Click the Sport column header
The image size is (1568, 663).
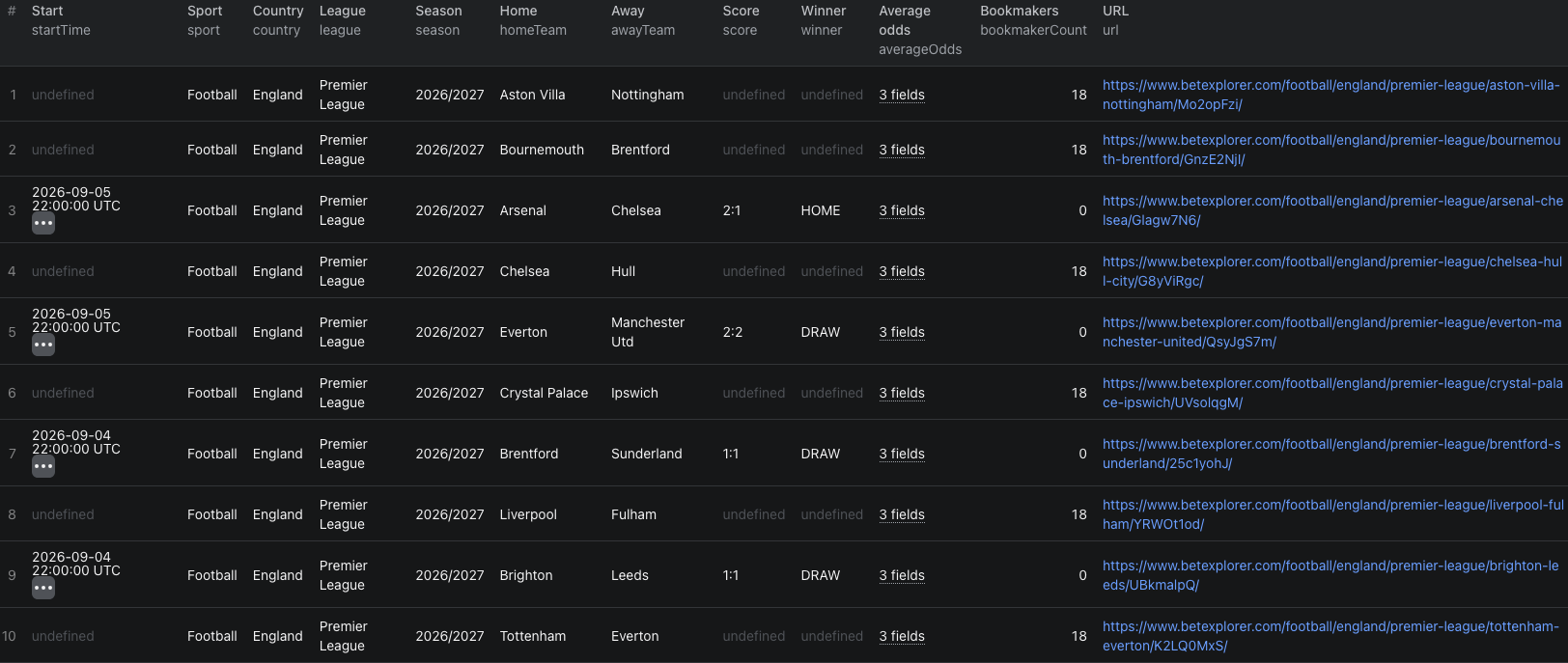click(x=205, y=11)
